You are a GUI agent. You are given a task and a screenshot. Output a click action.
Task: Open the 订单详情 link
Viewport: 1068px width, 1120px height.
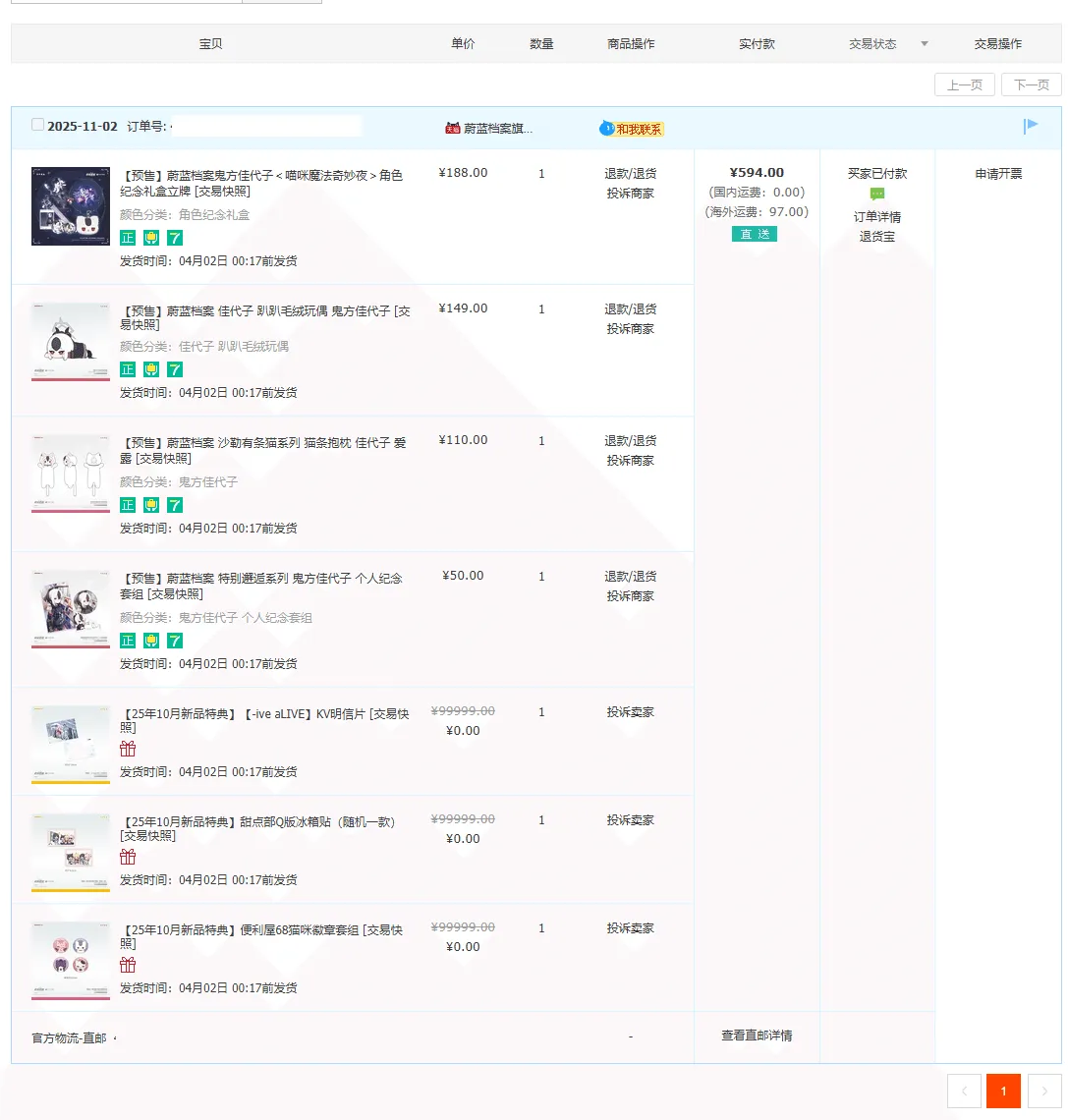[876, 216]
